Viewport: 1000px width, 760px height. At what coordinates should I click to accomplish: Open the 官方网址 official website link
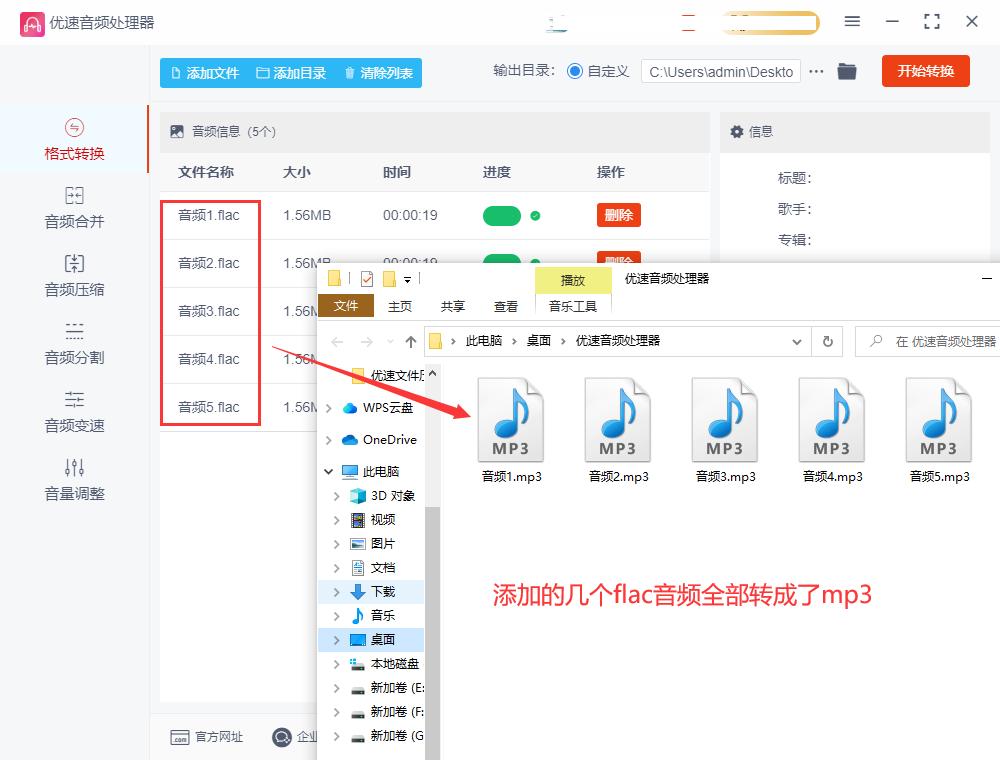tap(207, 737)
